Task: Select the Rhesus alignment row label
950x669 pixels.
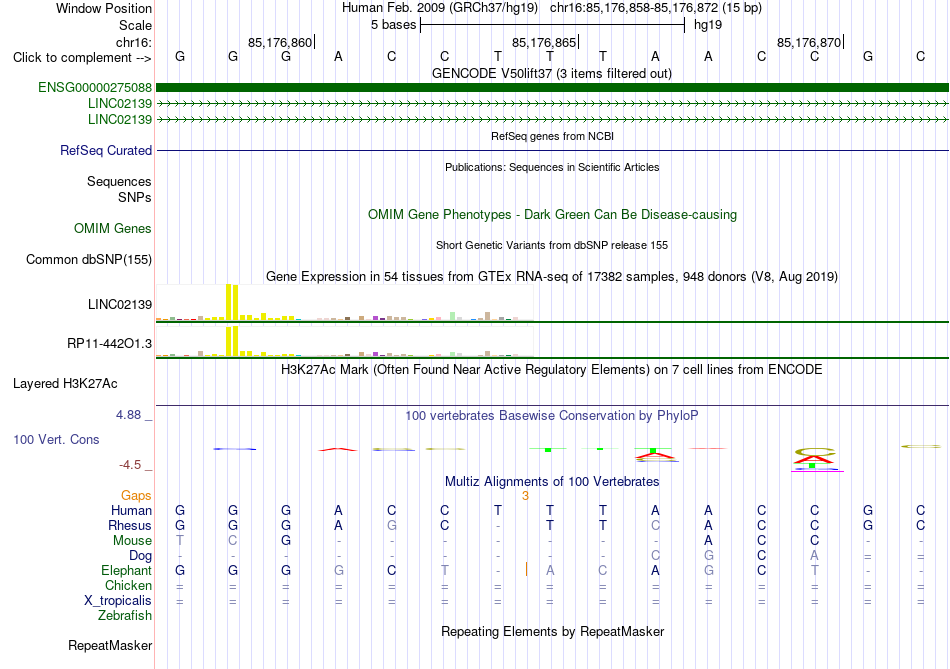Action: click(x=130, y=525)
